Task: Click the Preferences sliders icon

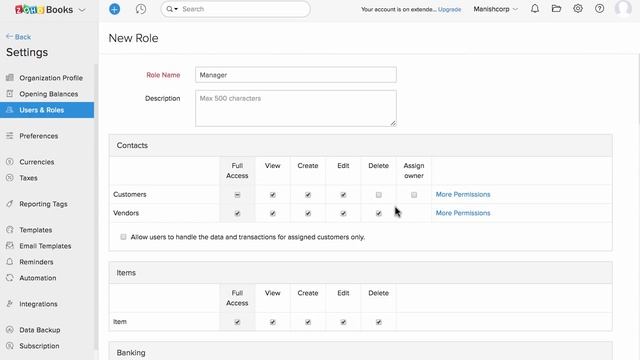Action: pos(10,136)
